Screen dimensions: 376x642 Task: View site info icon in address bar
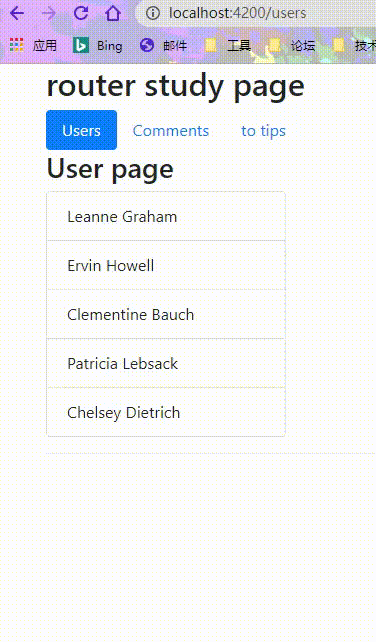point(153,13)
